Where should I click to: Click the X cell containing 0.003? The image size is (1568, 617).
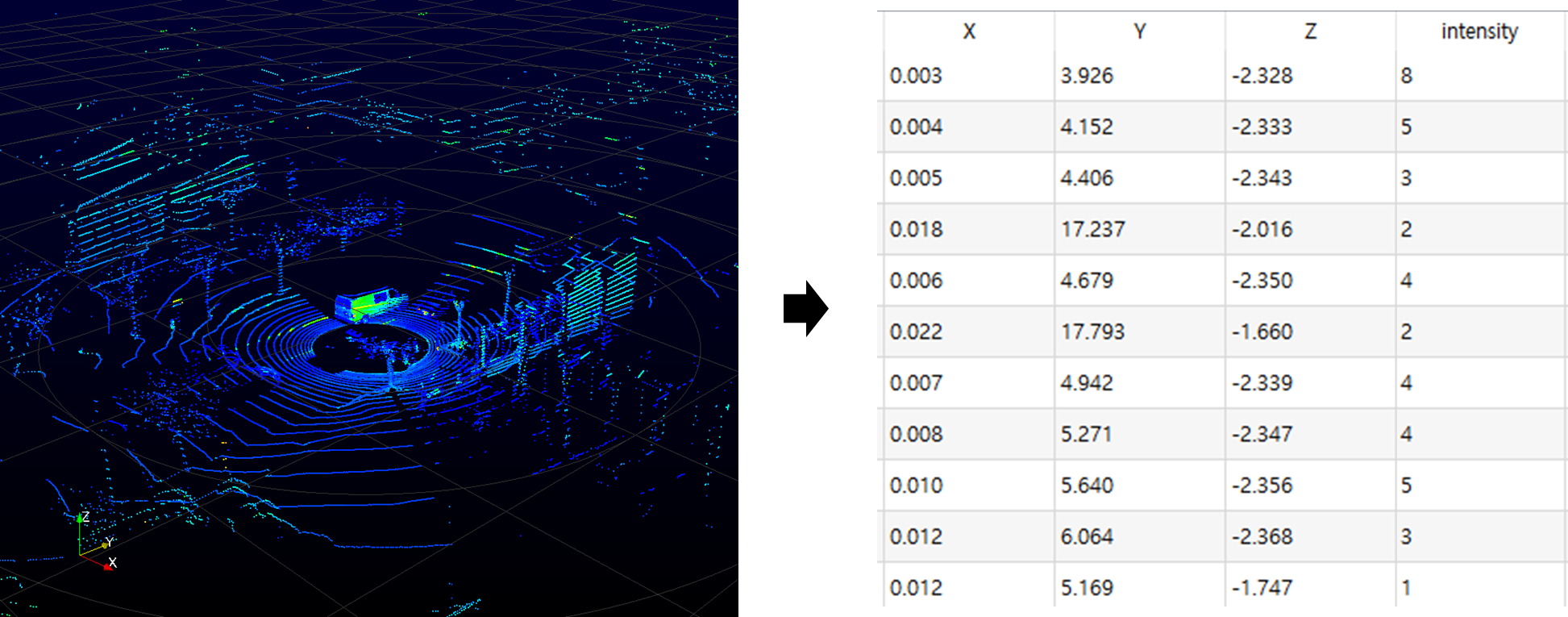click(916, 76)
